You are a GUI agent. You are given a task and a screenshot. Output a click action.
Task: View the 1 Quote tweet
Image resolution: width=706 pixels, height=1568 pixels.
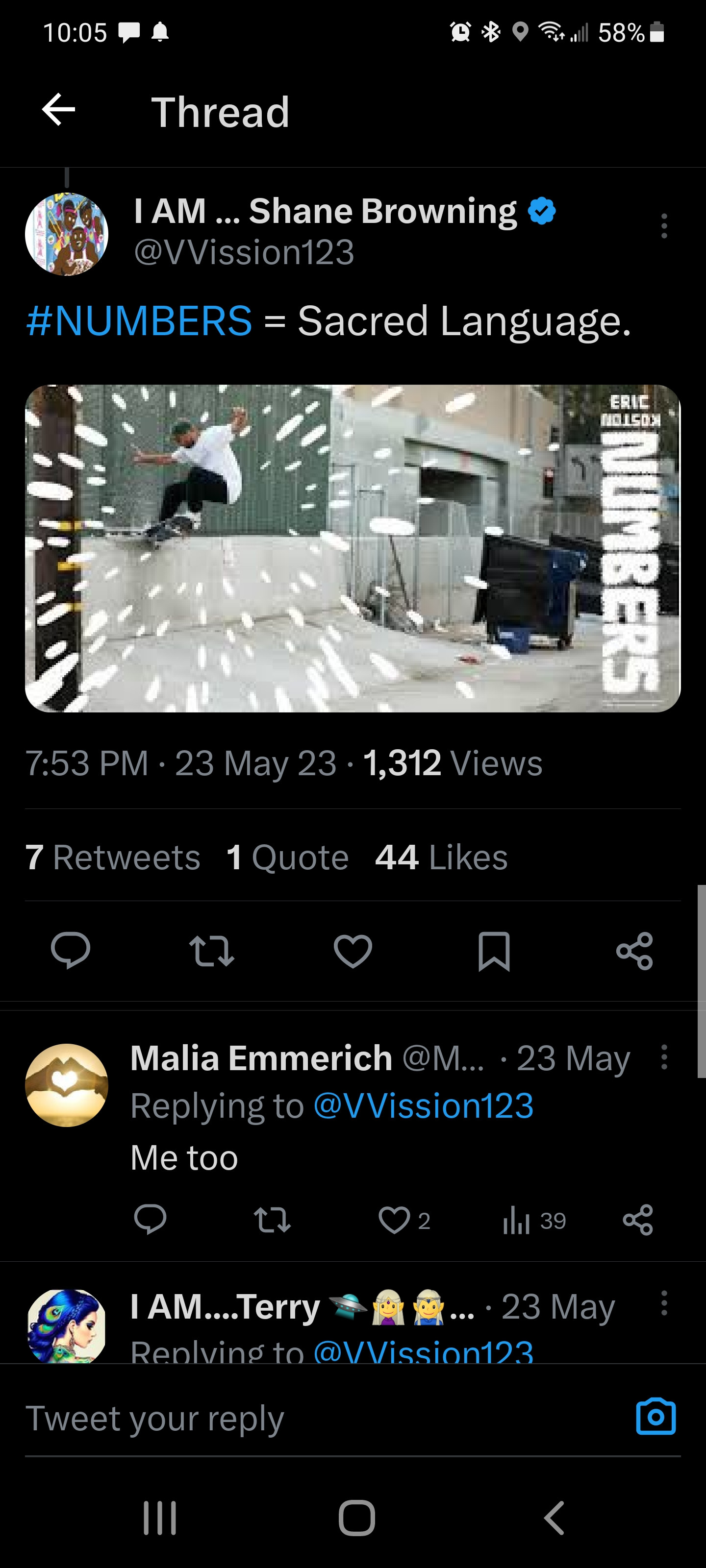point(287,857)
